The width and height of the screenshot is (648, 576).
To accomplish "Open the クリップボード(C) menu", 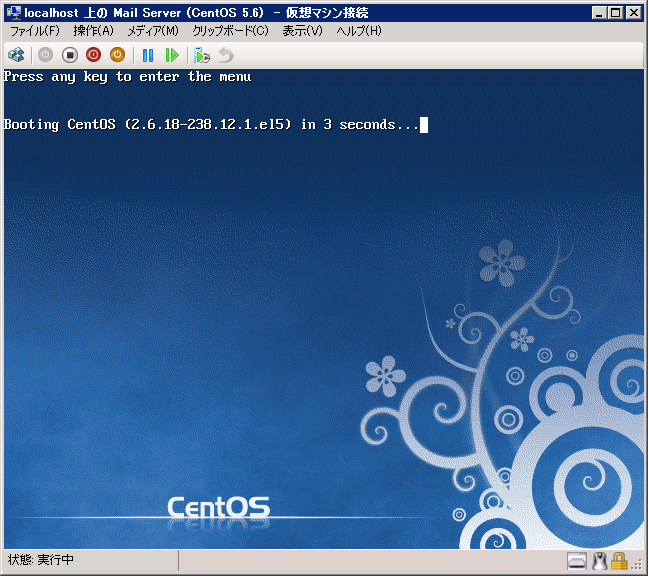I will tap(231, 31).
